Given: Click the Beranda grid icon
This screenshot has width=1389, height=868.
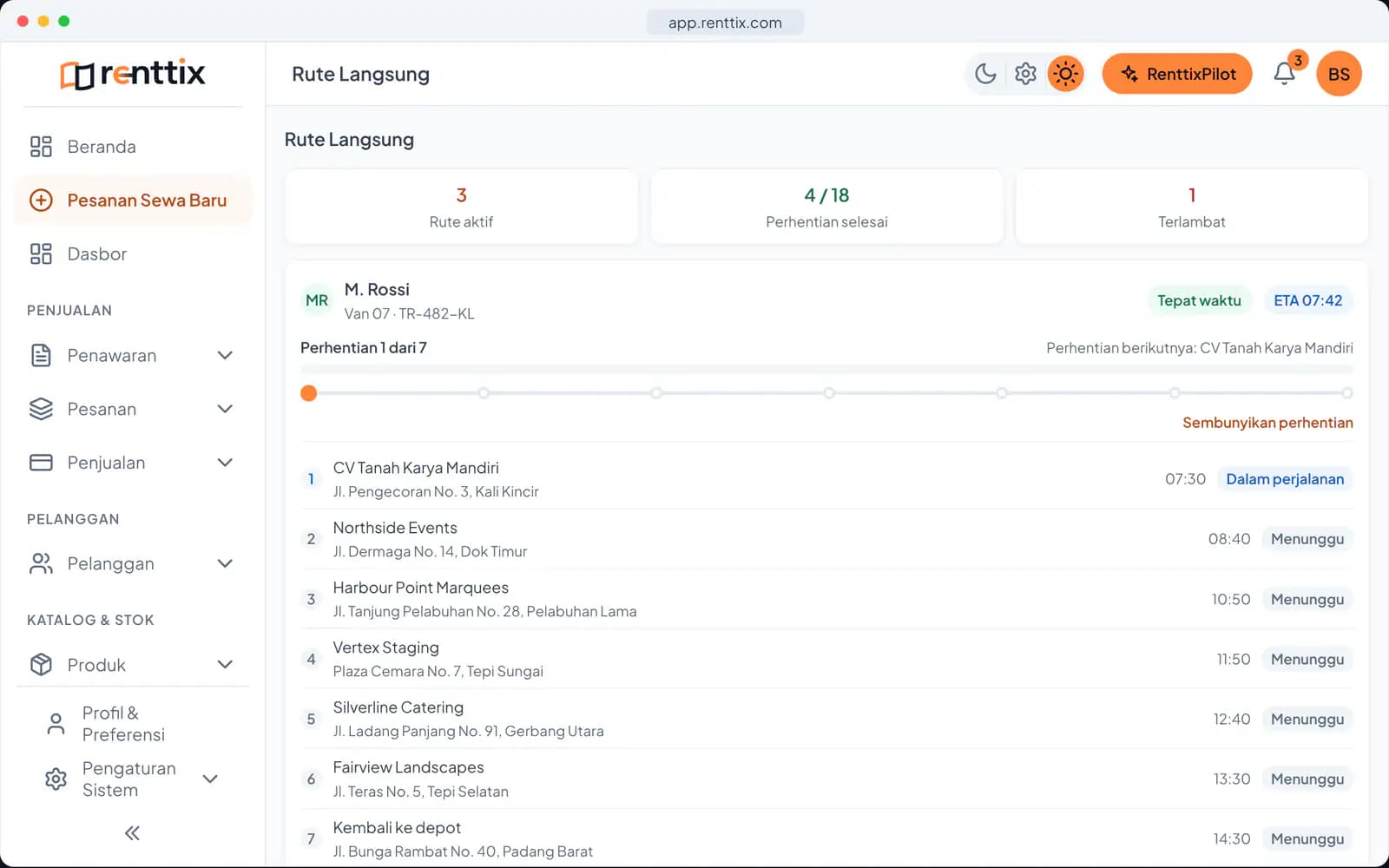Looking at the screenshot, I should [x=41, y=147].
